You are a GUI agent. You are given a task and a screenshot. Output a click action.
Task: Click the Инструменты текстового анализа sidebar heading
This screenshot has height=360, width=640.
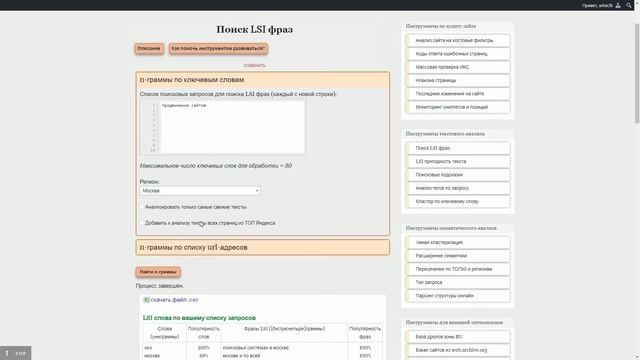coord(445,134)
